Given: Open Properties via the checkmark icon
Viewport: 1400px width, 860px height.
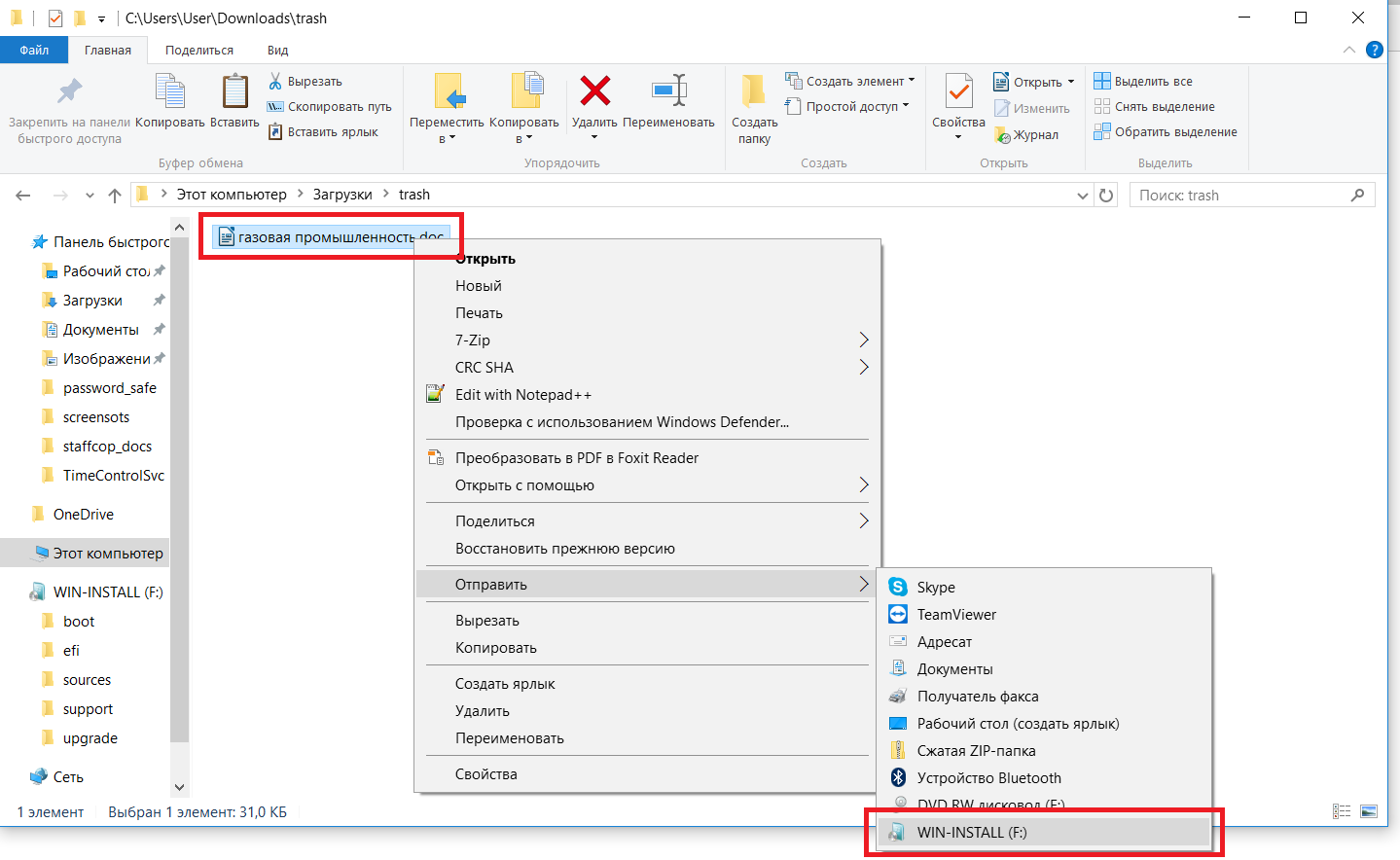Looking at the screenshot, I should 958,92.
